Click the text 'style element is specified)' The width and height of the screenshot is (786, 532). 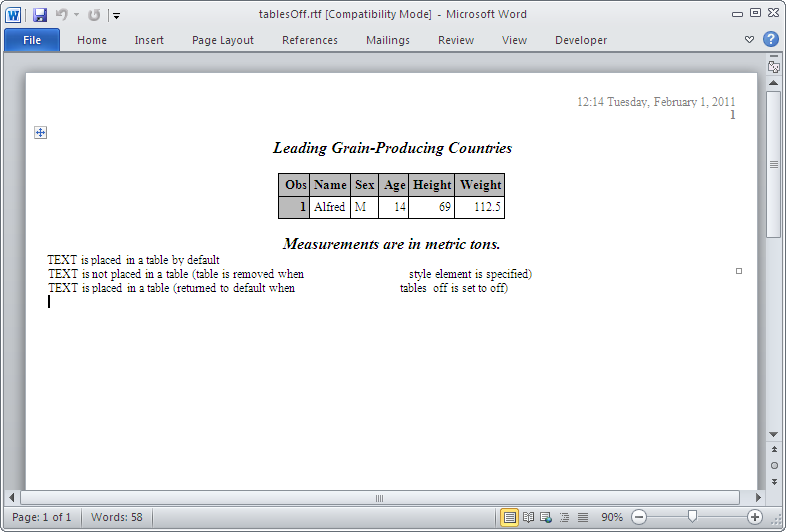[x=470, y=274]
